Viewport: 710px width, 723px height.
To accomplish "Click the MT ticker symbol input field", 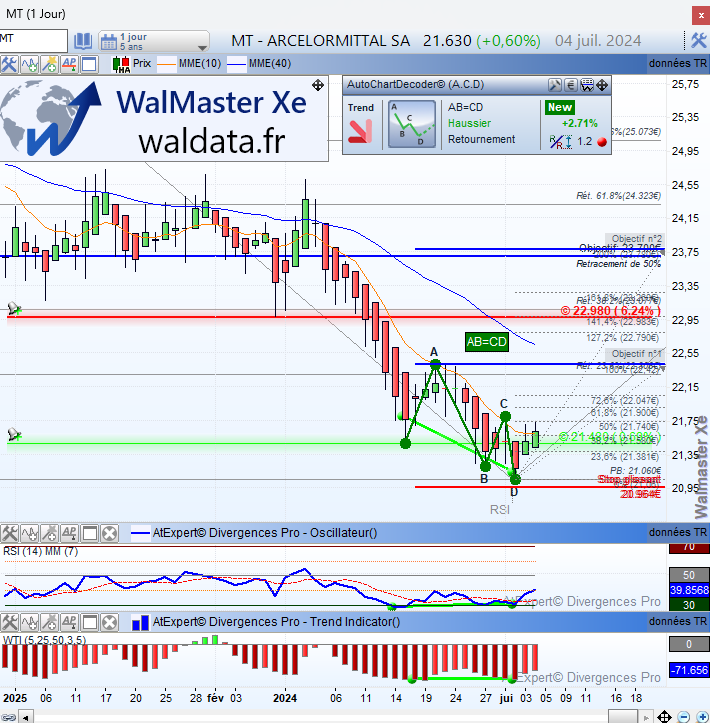I will pyautogui.click(x=33, y=40).
